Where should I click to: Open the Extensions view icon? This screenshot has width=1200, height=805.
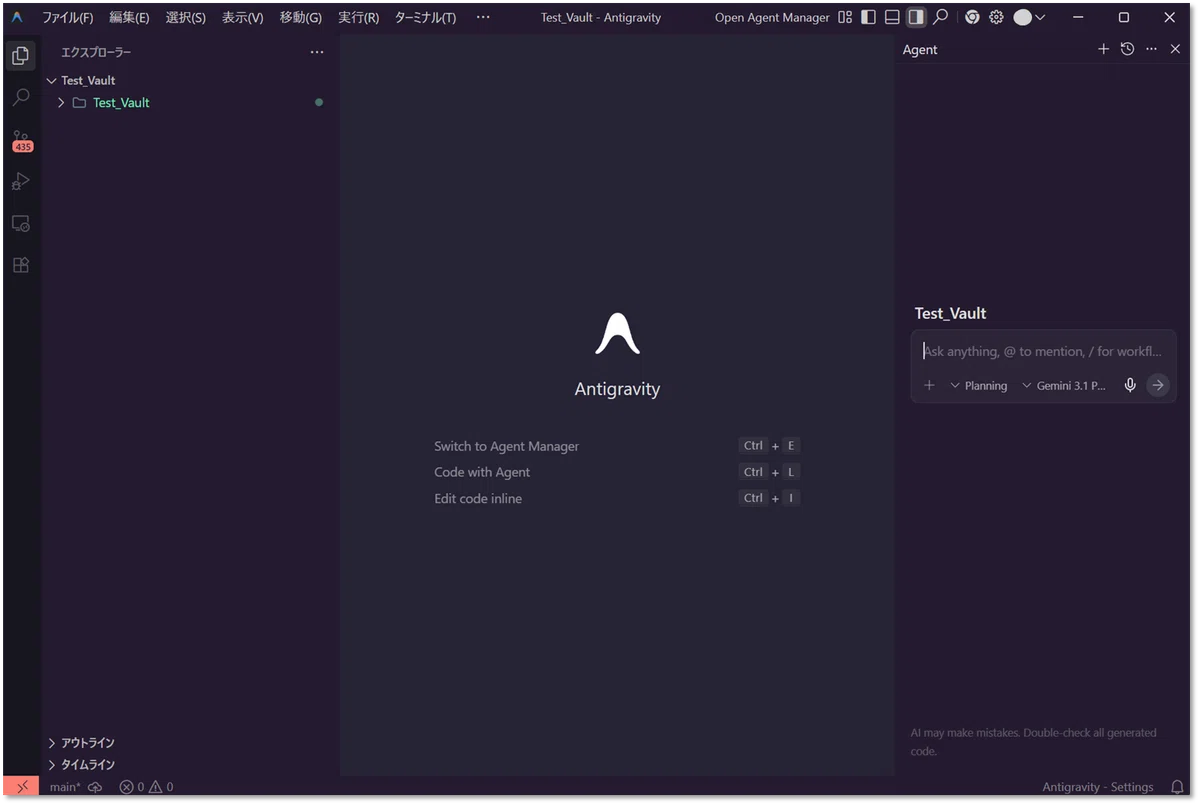(x=21, y=265)
